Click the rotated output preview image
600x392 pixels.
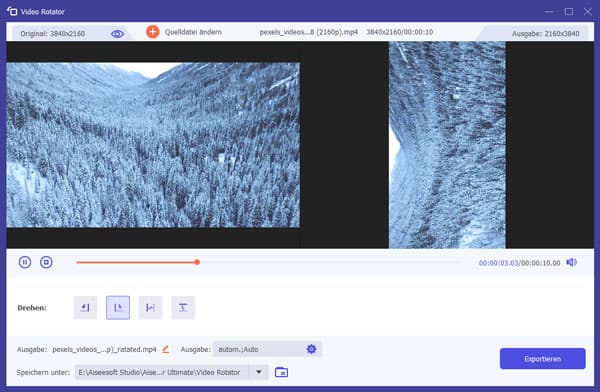click(447, 145)
